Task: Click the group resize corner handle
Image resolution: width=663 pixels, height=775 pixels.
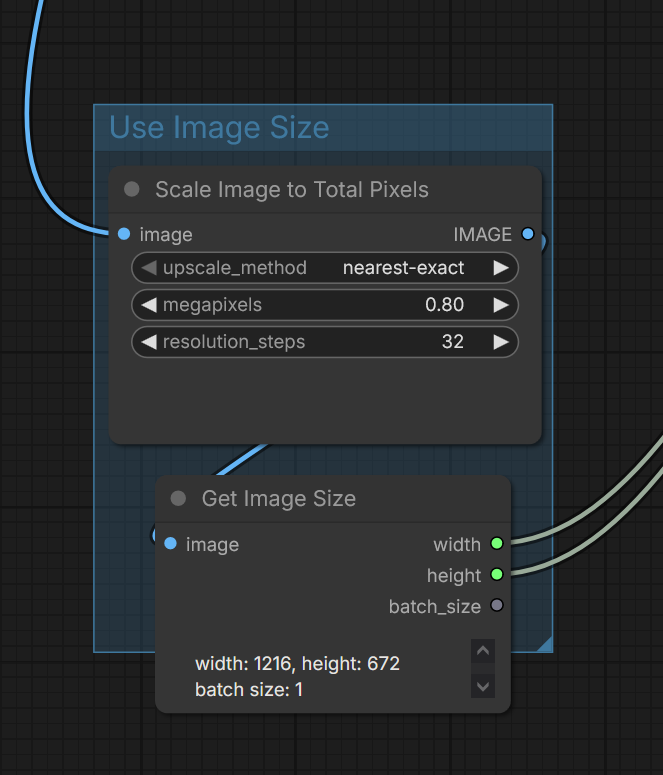Action: [544, 644]
